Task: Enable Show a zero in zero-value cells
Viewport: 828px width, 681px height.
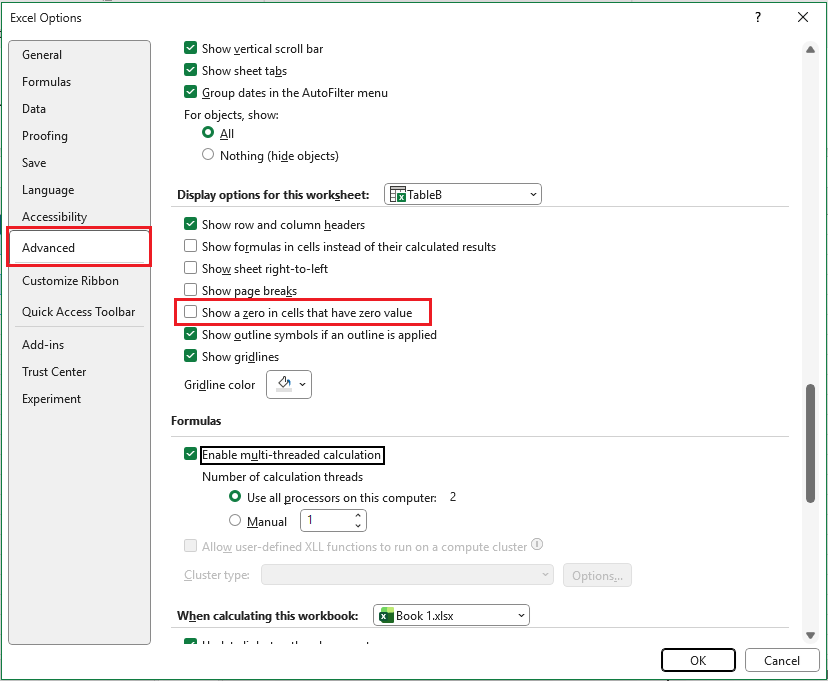Action: 191,312
